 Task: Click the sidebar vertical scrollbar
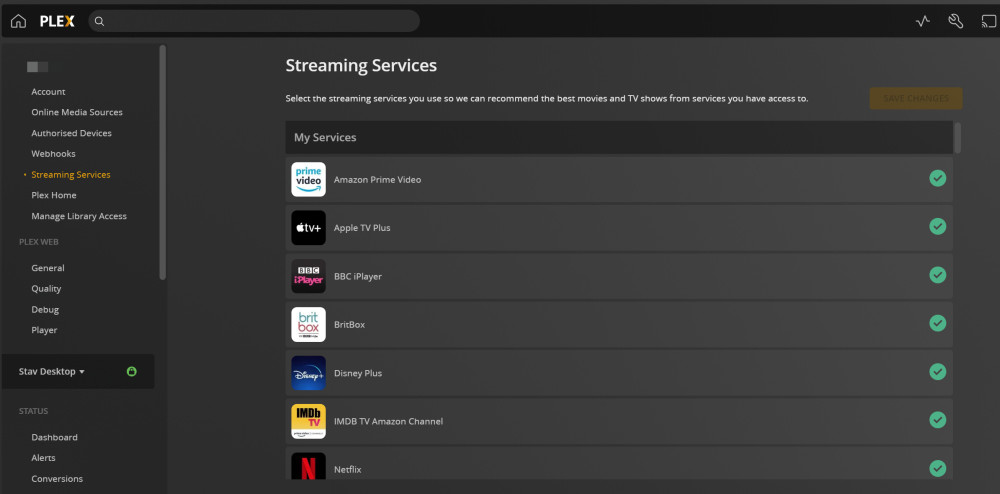click(x=163, y=160)
